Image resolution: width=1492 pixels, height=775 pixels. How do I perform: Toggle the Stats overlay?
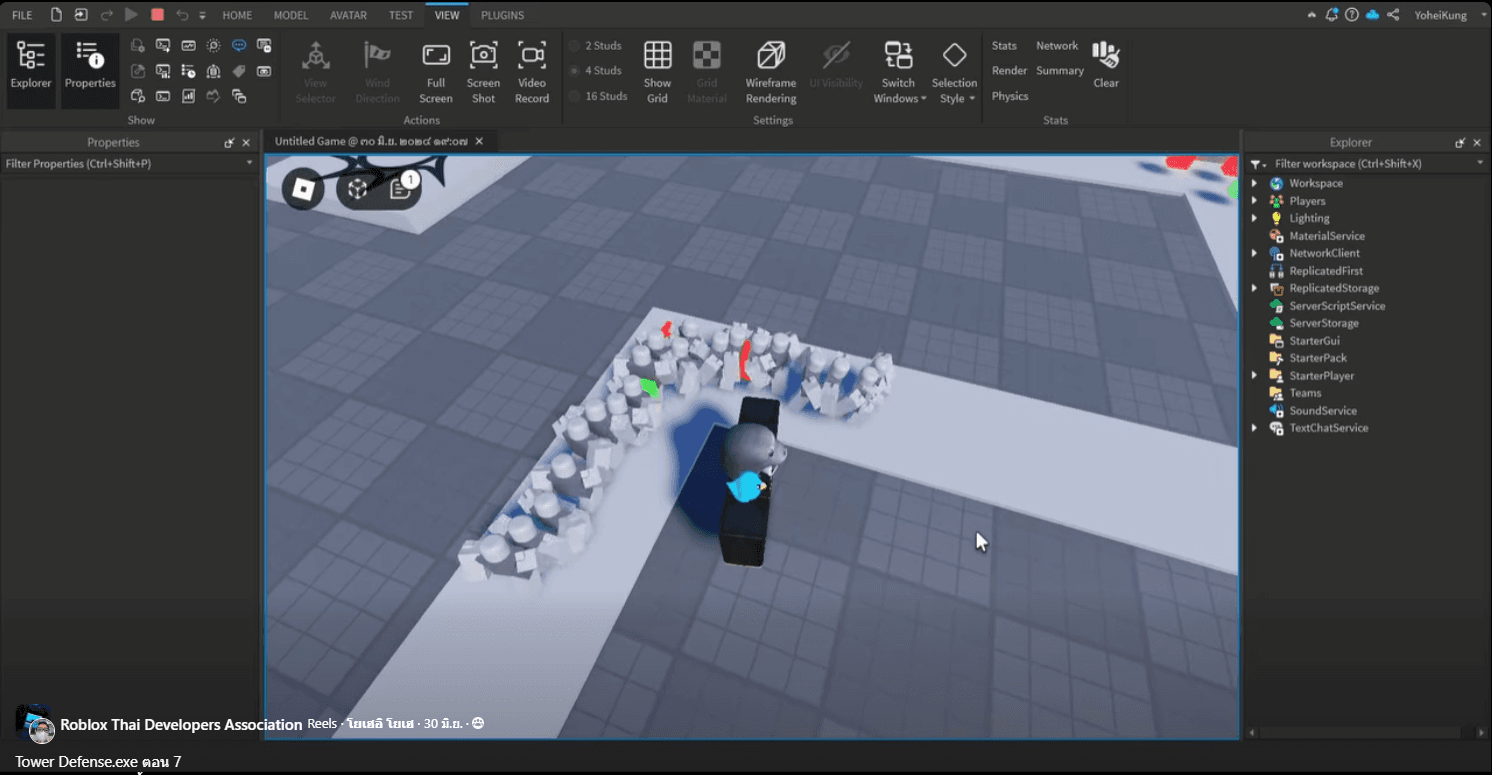tap(1004, 46)
